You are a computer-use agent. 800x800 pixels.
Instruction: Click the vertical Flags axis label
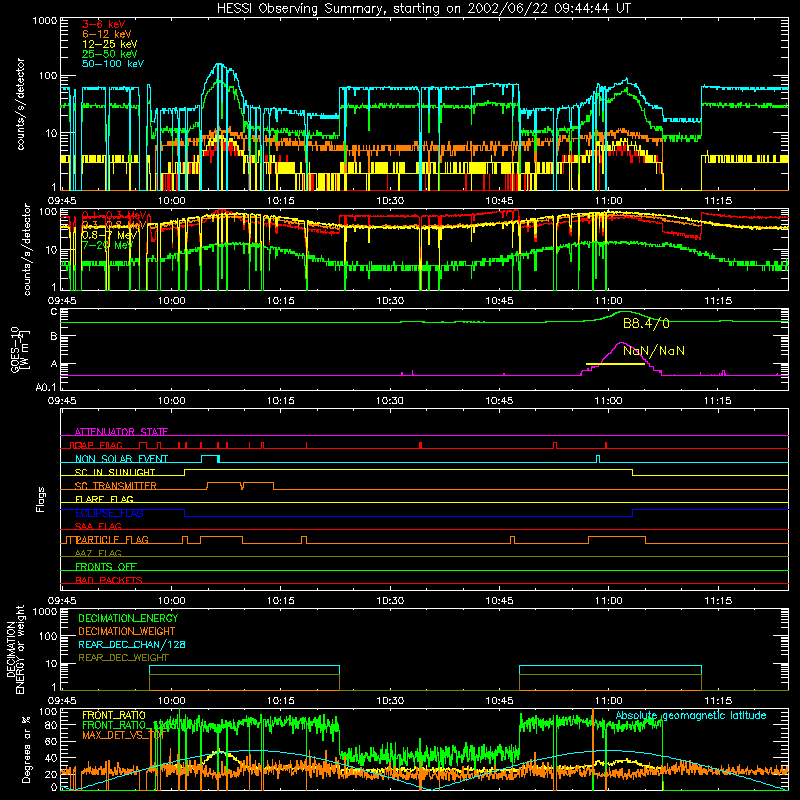(40, 499)
